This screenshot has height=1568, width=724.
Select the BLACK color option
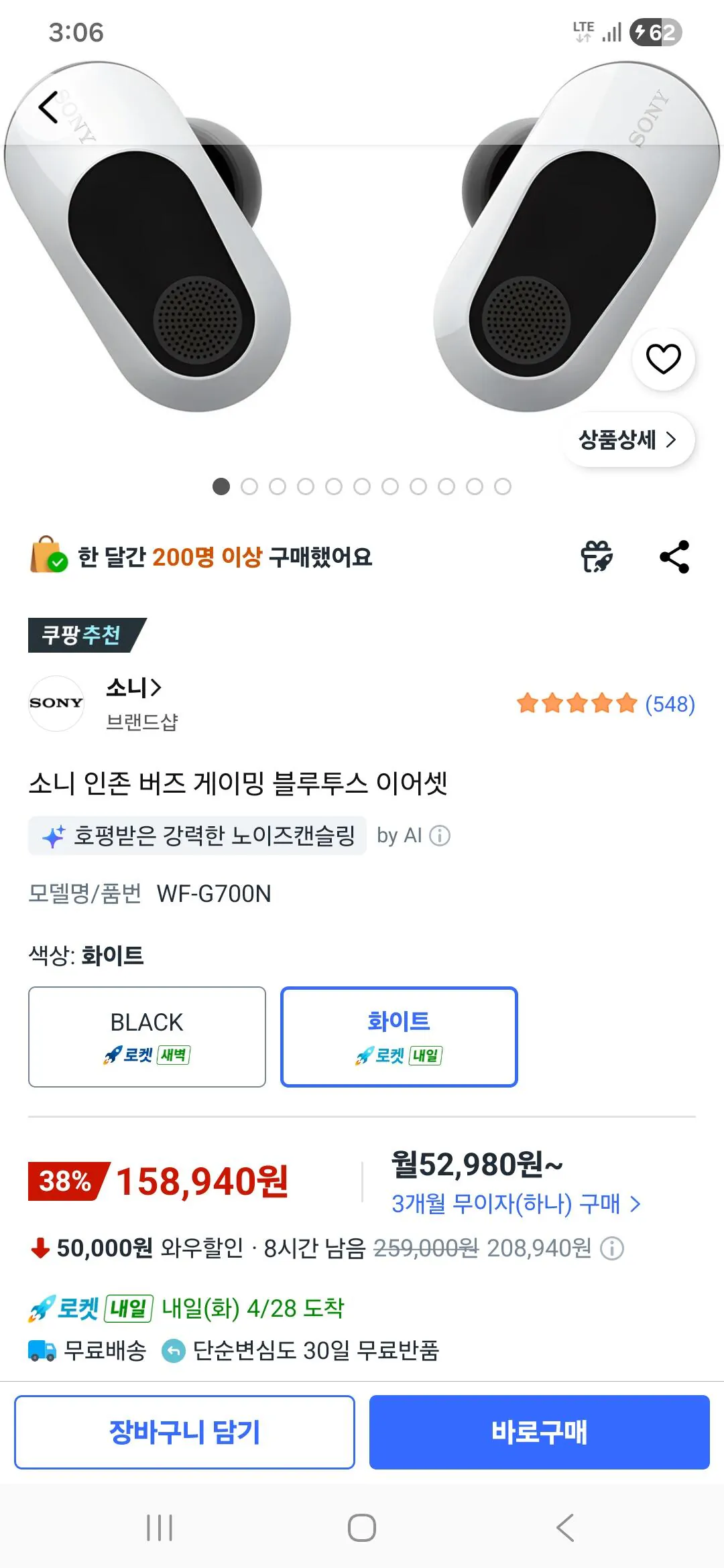(146, 1036)
